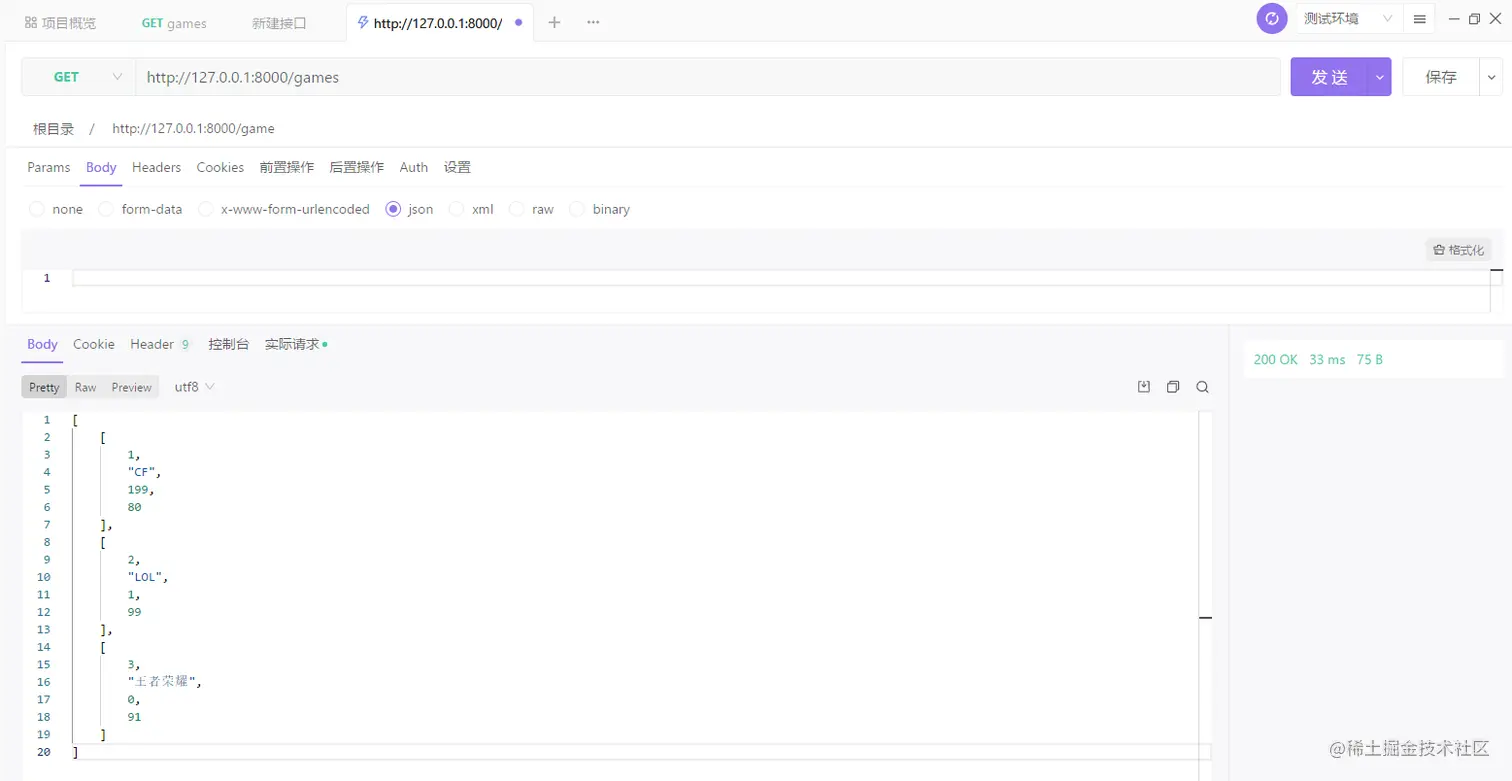The height and width of the screenshot is (781, 1512).
Task: Search the response with magnifier icon
Action: click(x=1203, y=387)
